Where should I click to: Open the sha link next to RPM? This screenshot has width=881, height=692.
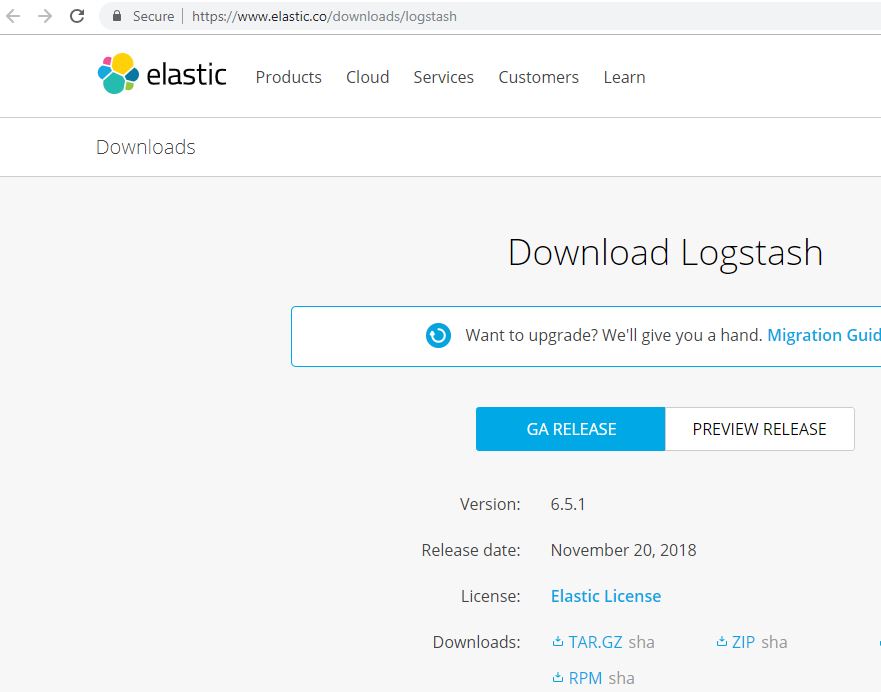point(621,678)
